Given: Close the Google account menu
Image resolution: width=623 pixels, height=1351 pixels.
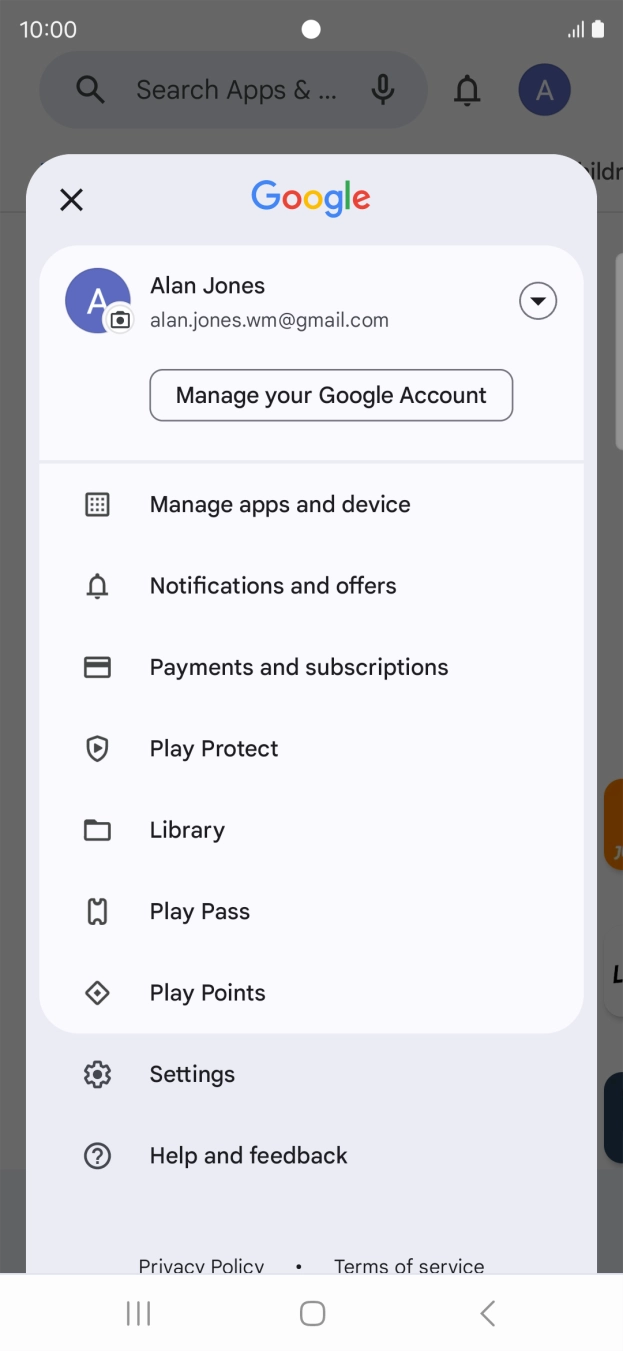Looking at the screenshot, I should (x=71, y=200).
